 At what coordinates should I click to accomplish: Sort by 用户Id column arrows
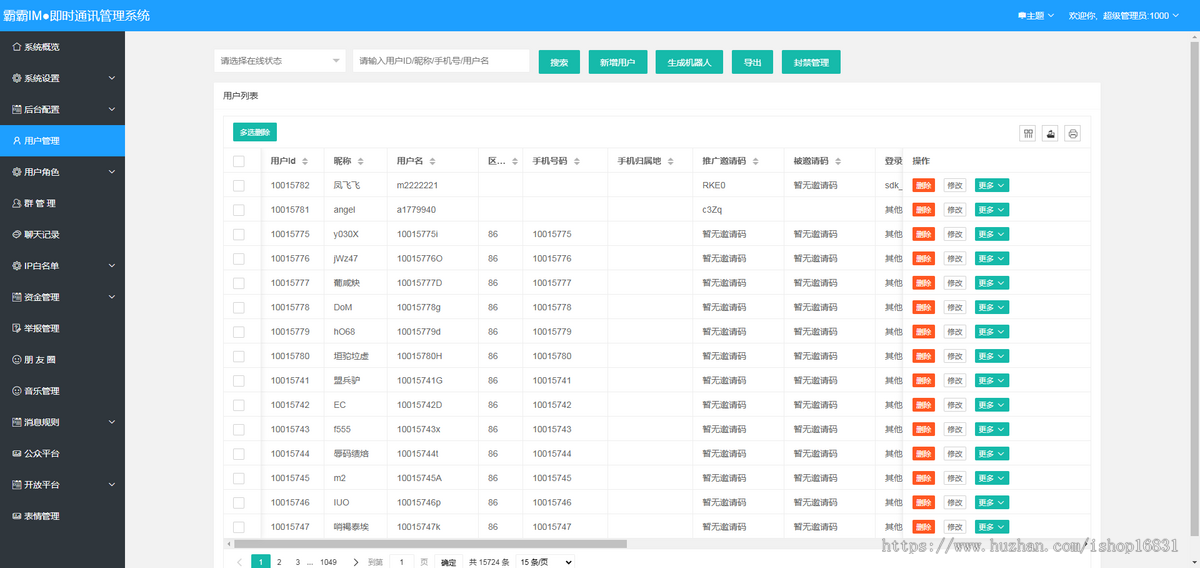tap(306, 161)
